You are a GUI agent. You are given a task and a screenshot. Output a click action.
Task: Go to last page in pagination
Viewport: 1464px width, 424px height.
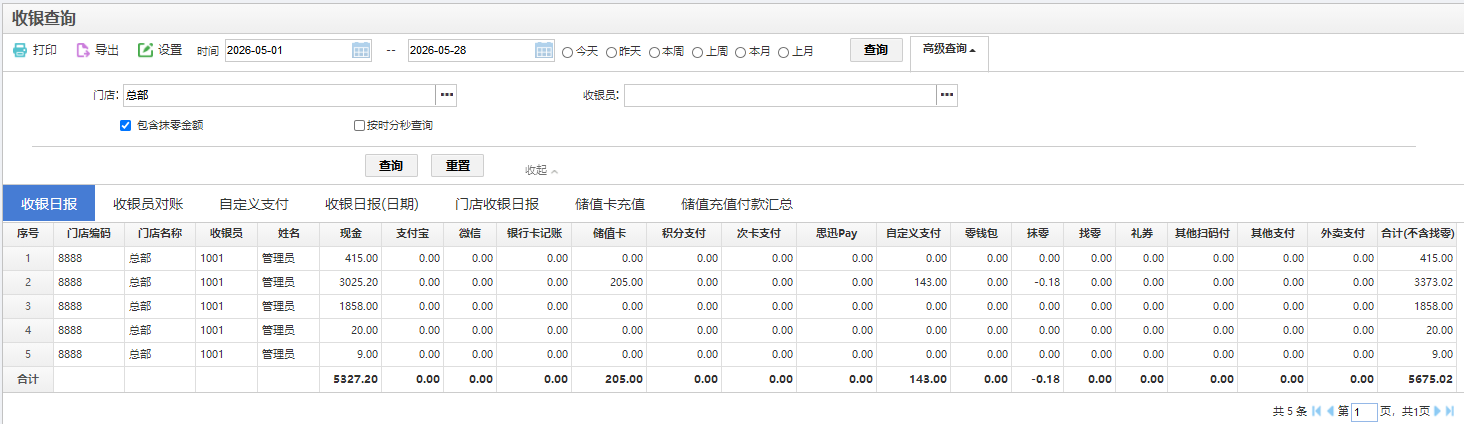click(1450, 411)
